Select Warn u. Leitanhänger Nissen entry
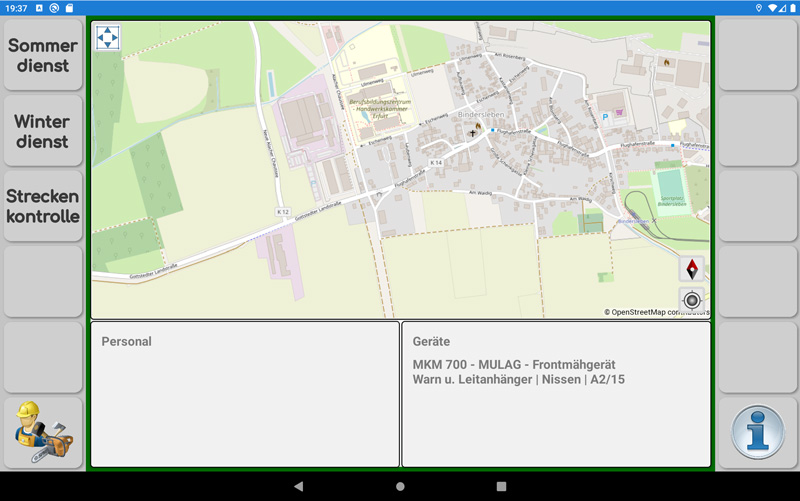 pos(518,380)
